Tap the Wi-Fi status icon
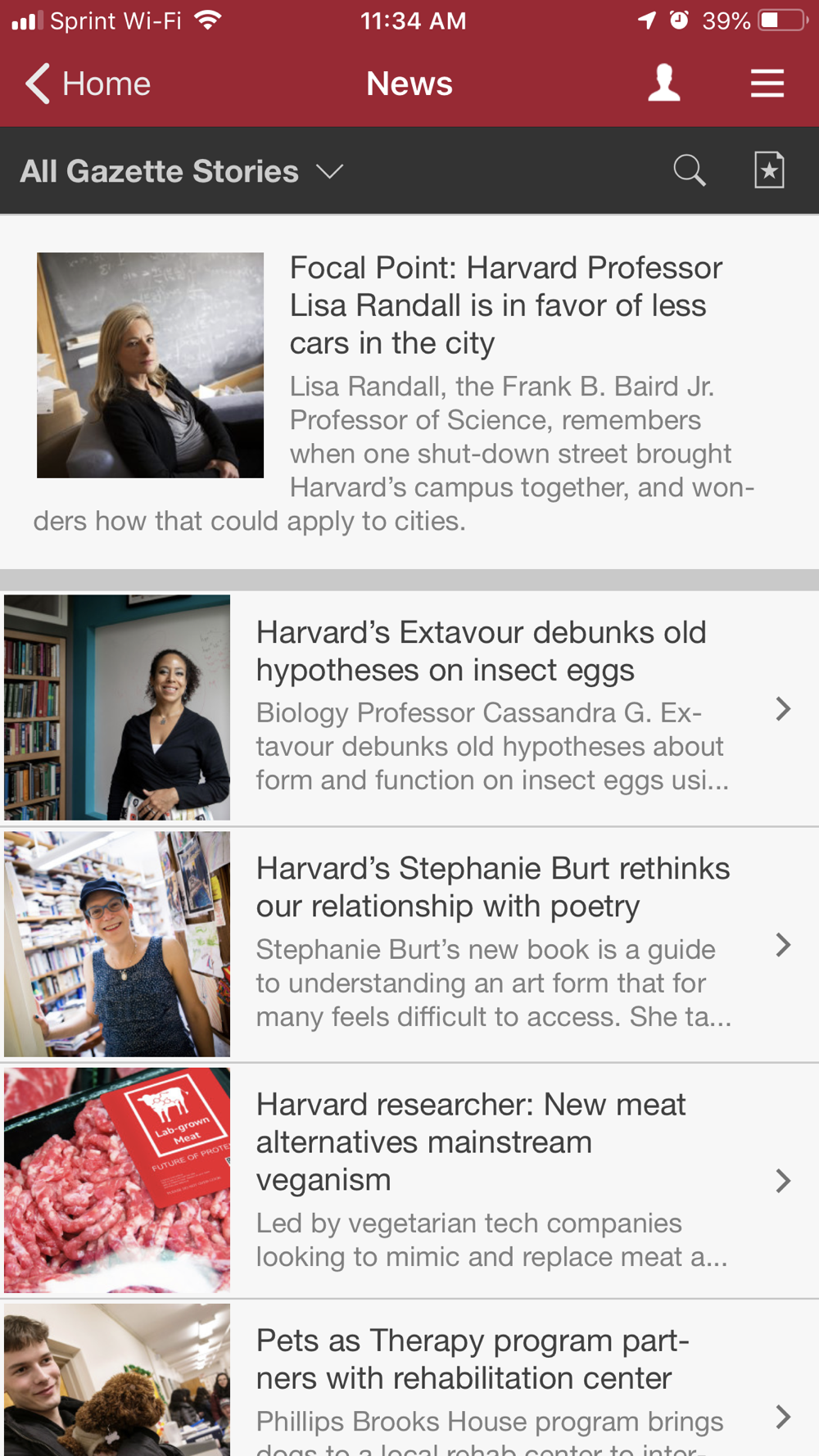Image resolution: width=819 pixels, height=1456 pixels. tap(209, 20)
